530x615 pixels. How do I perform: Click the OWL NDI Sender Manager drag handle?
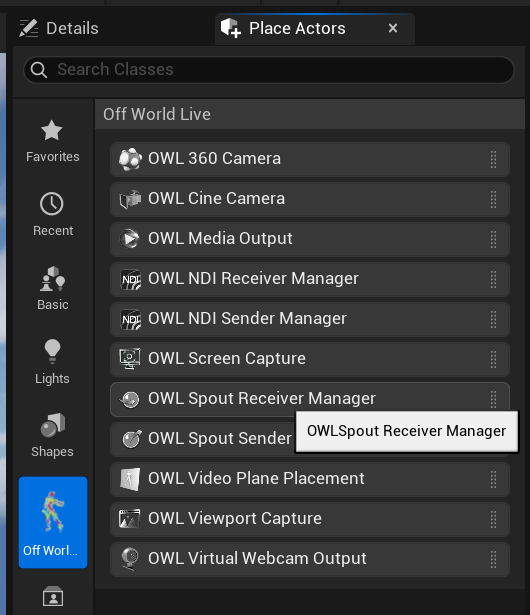pyautogui.click(x=494, y=319)
